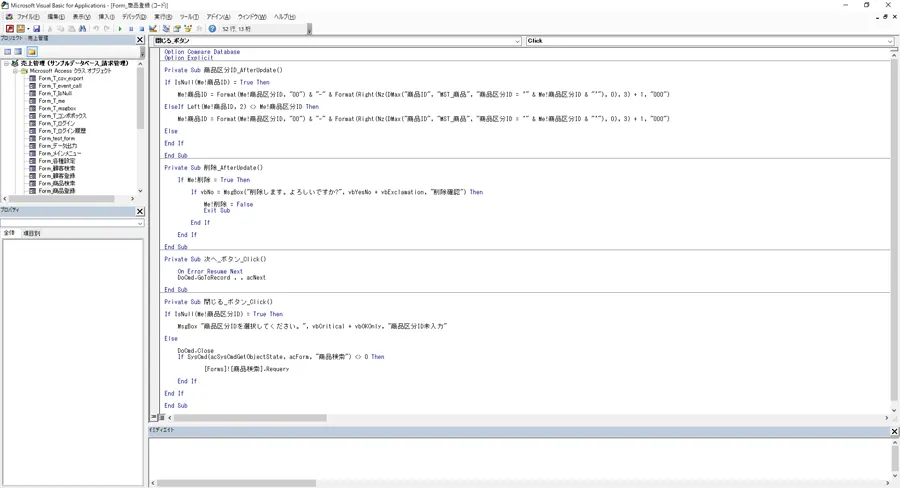Click inside the イミディエイト input area
900x488 pixels.
519,458
